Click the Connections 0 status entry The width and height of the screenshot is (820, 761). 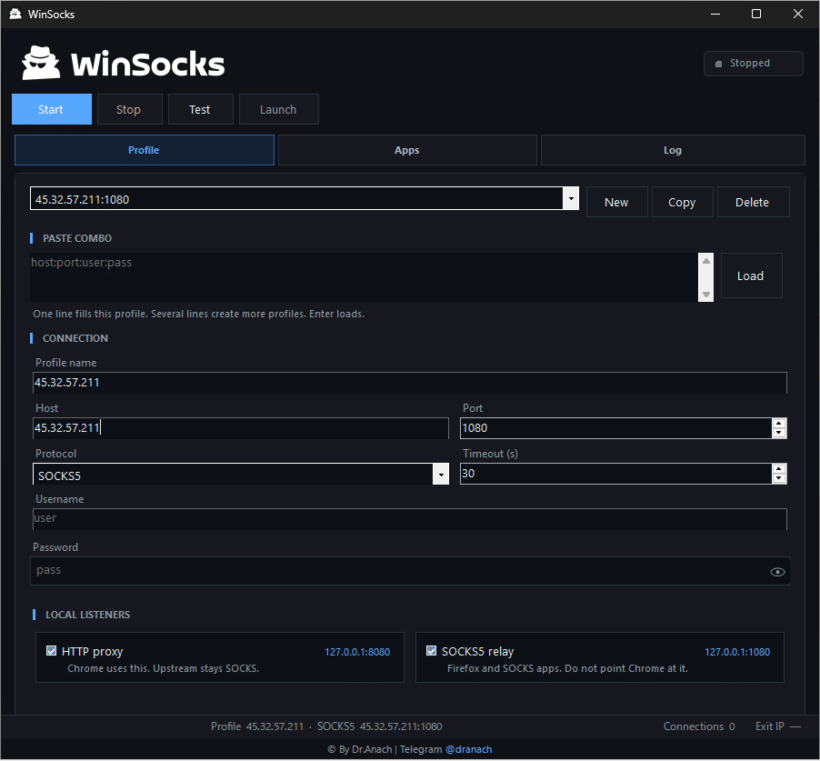tap(699, 726)
